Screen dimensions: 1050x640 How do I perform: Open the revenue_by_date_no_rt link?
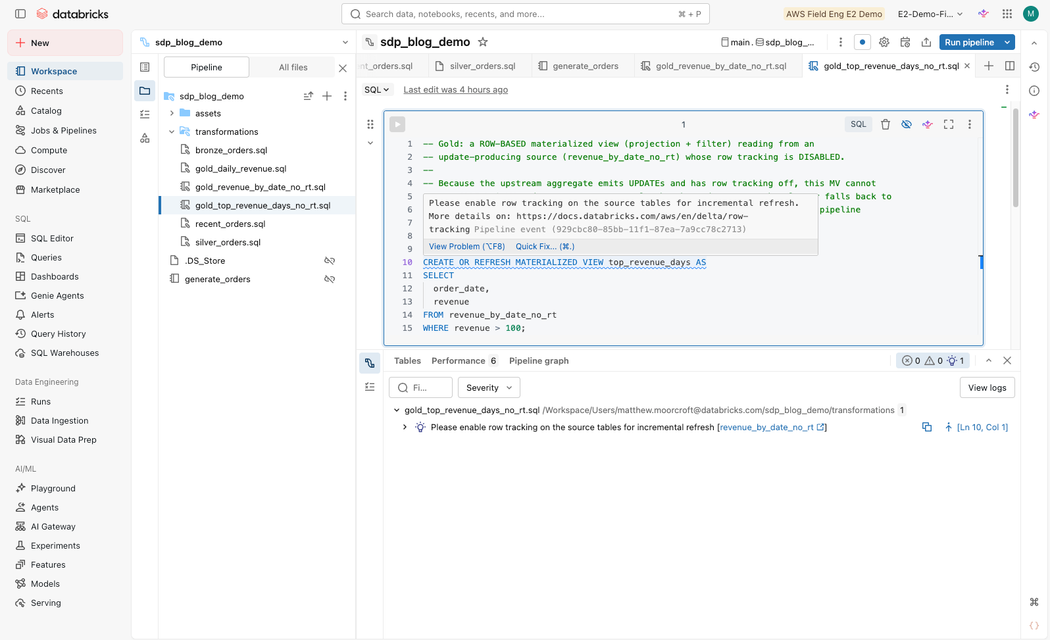tap(772, 427)
